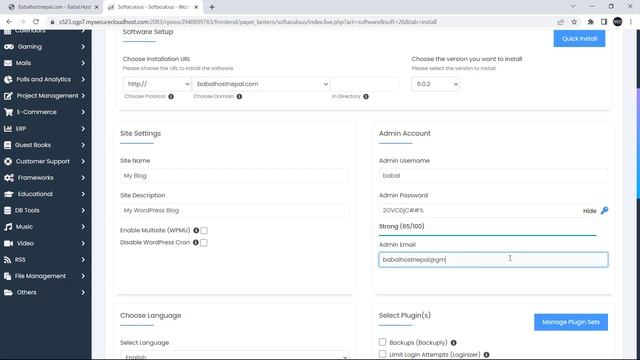Open the 6.0.2 version dropdown
This screenshot has width=640, height=360.
pos(436,84)
